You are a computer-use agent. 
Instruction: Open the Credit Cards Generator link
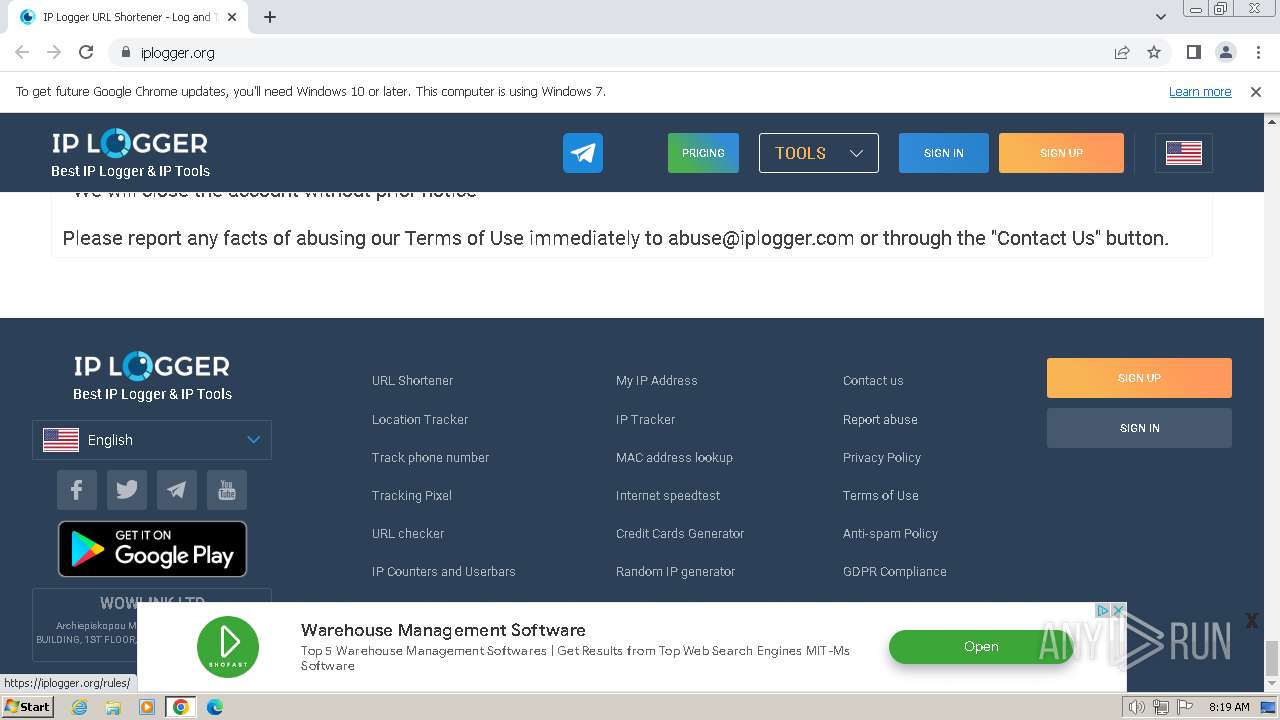pos(680,534)
